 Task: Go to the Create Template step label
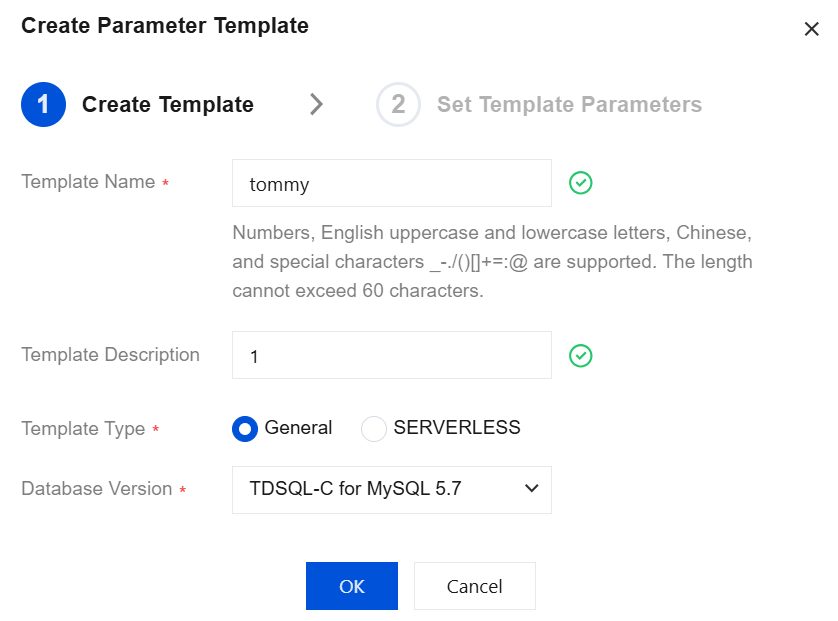point(168,105)
